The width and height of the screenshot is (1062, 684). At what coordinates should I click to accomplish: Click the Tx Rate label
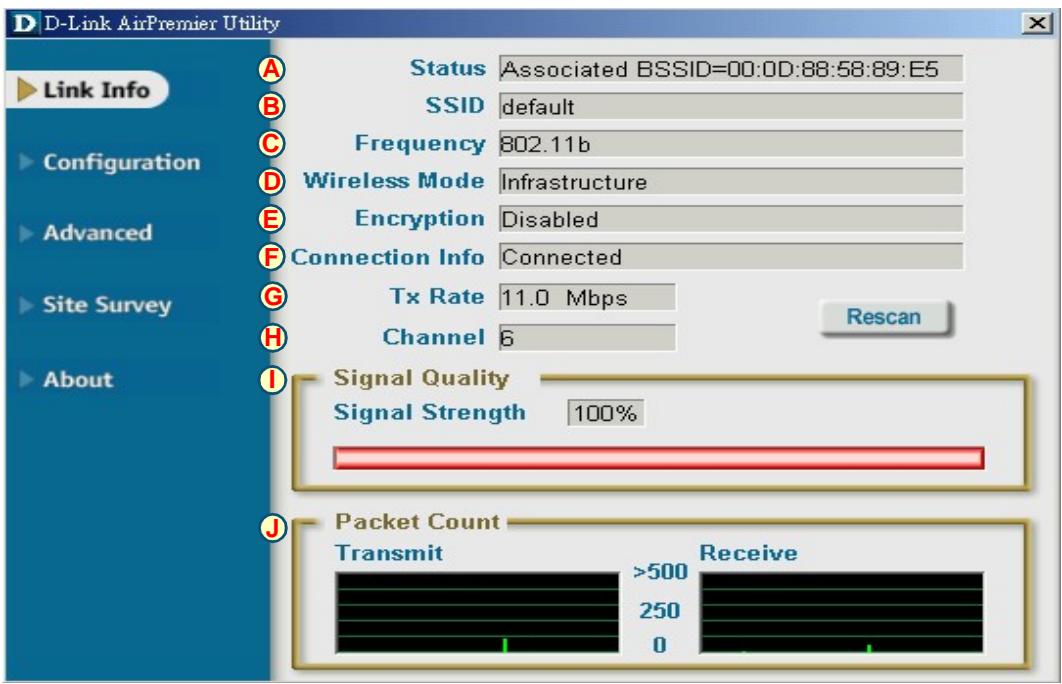[437, 297]
